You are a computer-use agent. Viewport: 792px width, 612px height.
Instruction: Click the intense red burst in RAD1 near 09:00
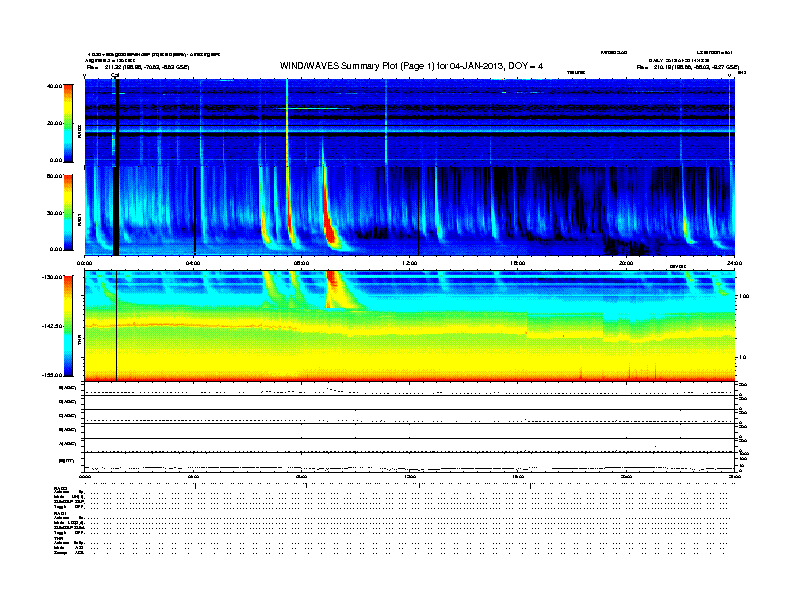pos(329,227)
